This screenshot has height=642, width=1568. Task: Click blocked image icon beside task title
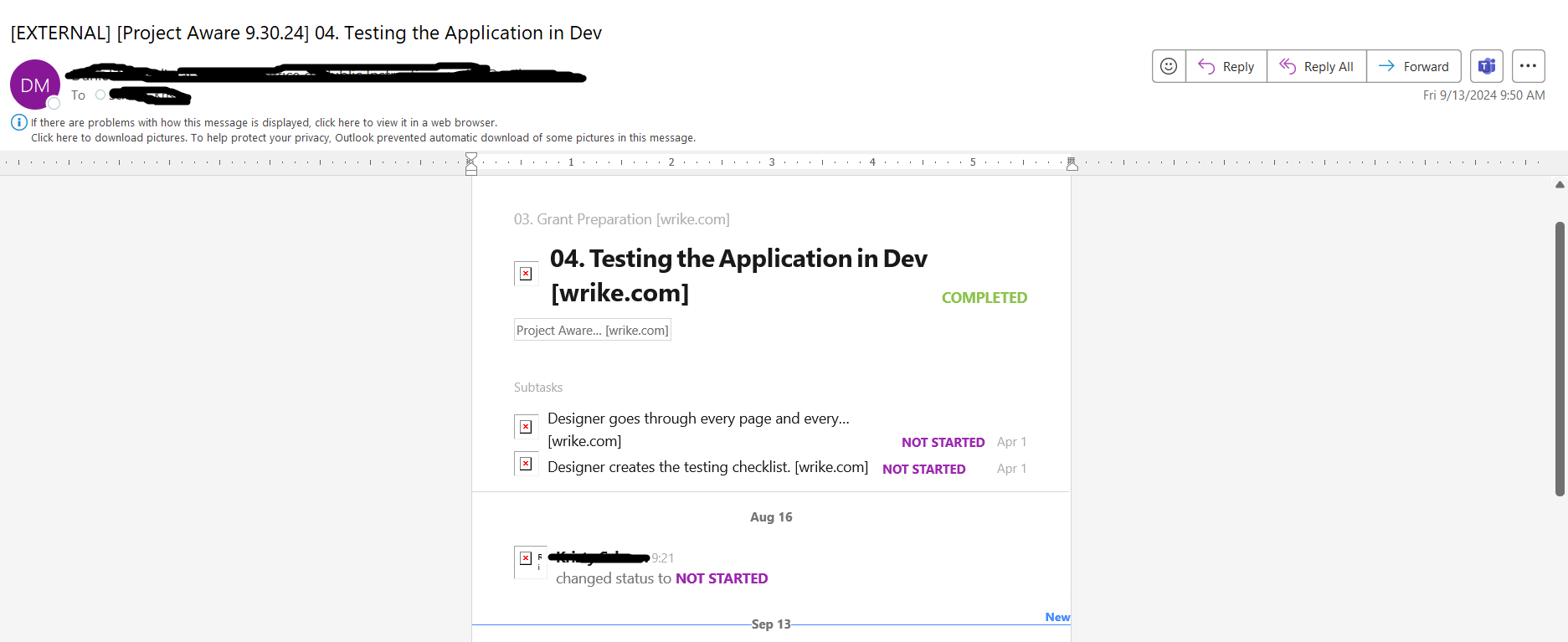click(x=526, y=274)
